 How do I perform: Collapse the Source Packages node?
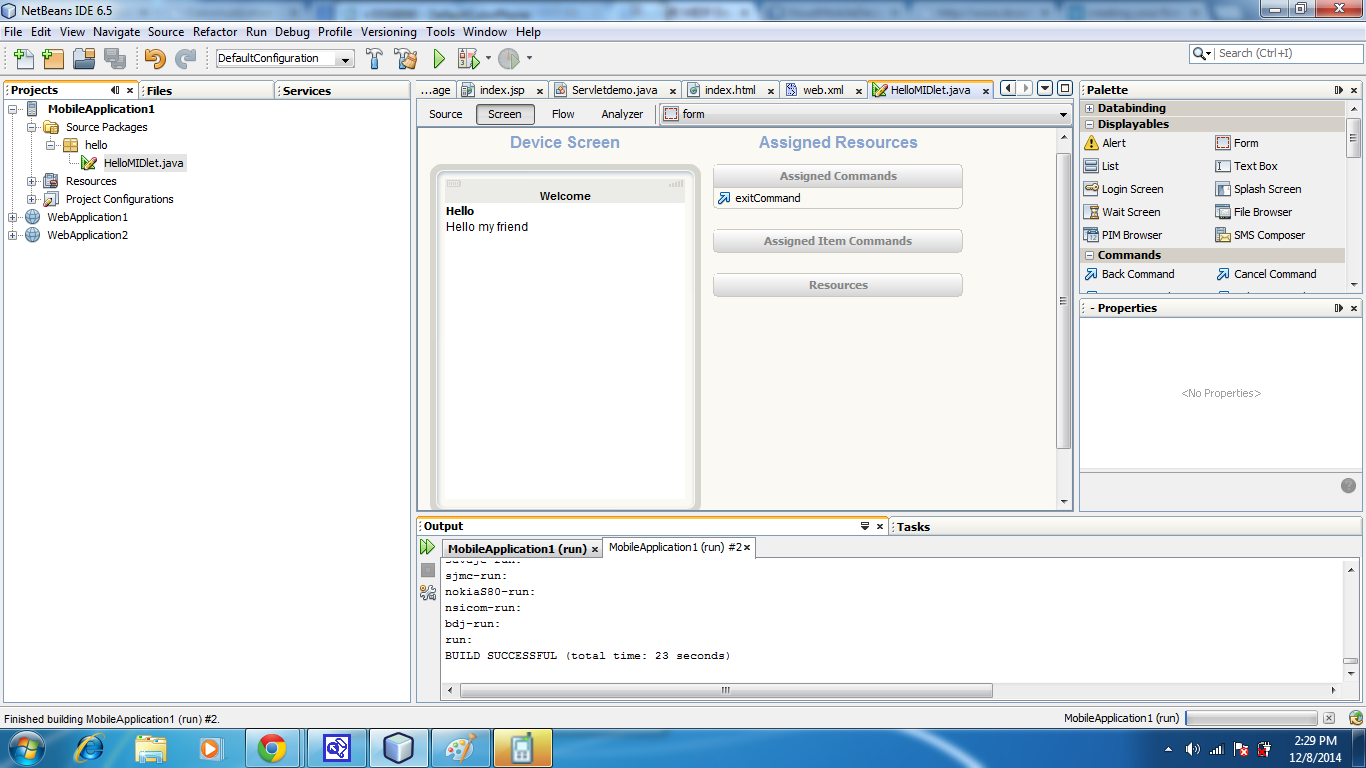[32, 127]
